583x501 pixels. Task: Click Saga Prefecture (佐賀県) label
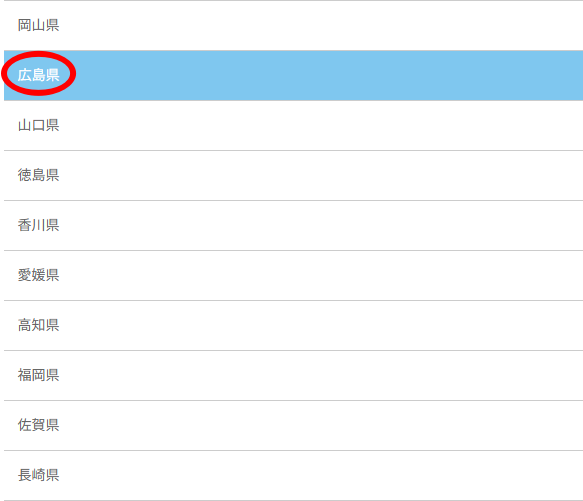click(39, 425)
